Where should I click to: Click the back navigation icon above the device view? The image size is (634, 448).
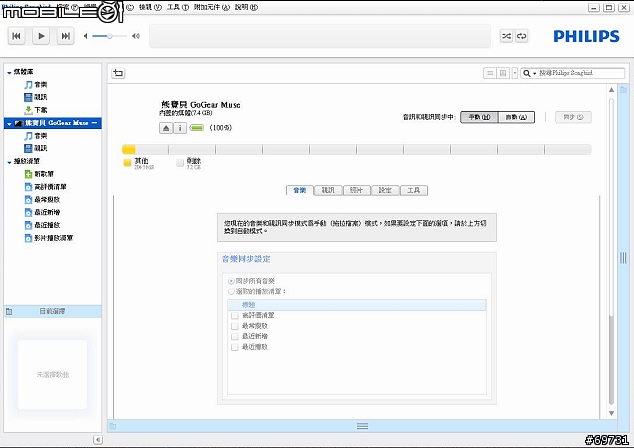118,73
